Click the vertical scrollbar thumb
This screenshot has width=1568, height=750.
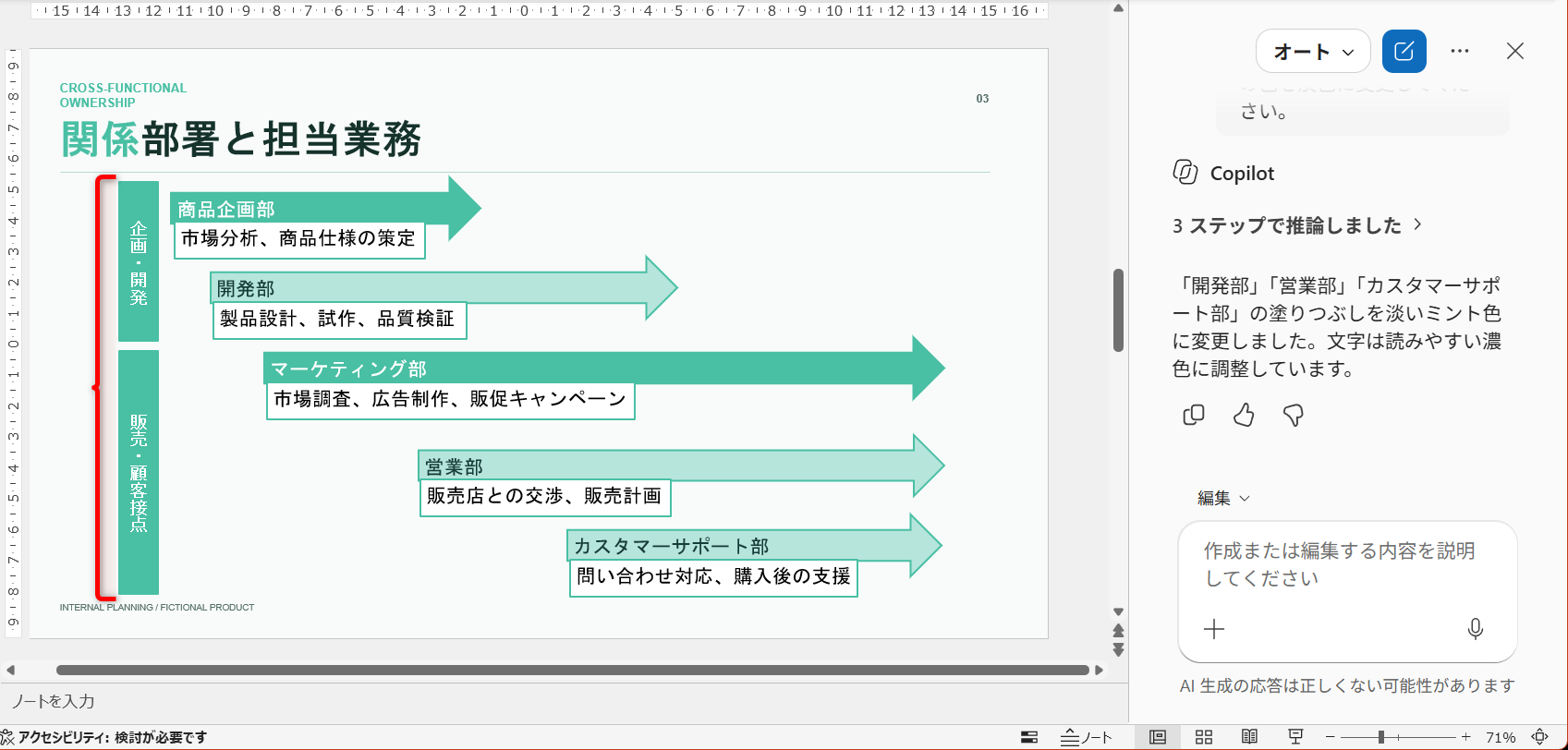click(1118, 310)
